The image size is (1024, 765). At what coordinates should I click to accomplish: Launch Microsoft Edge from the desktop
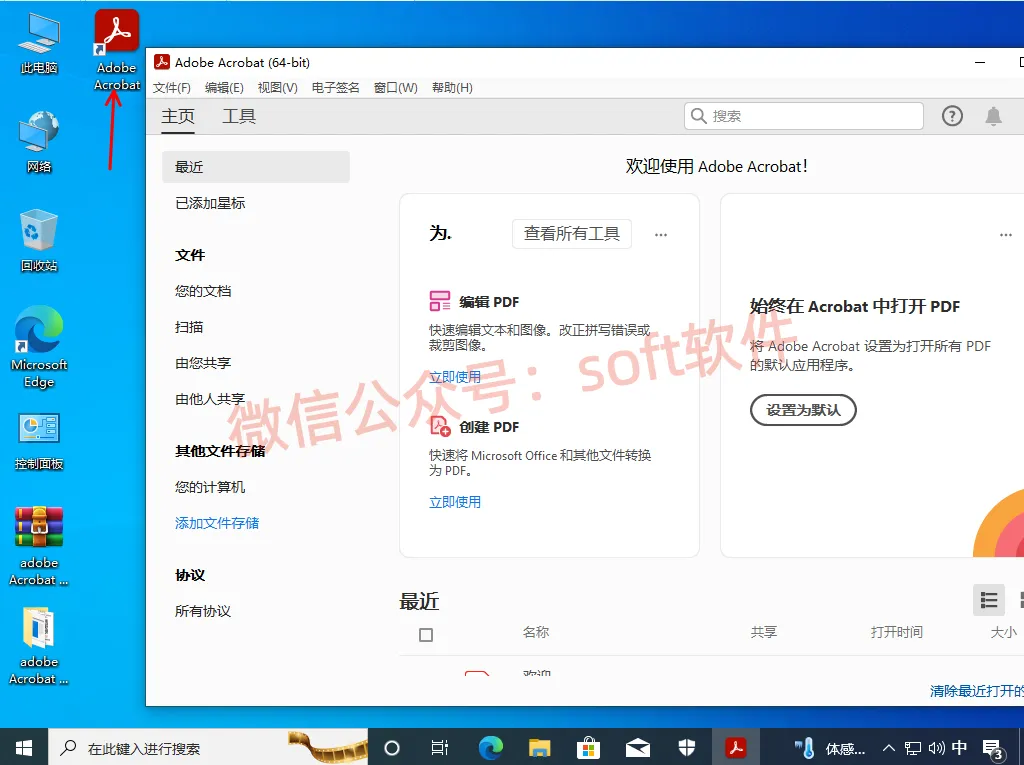point(39,330)
